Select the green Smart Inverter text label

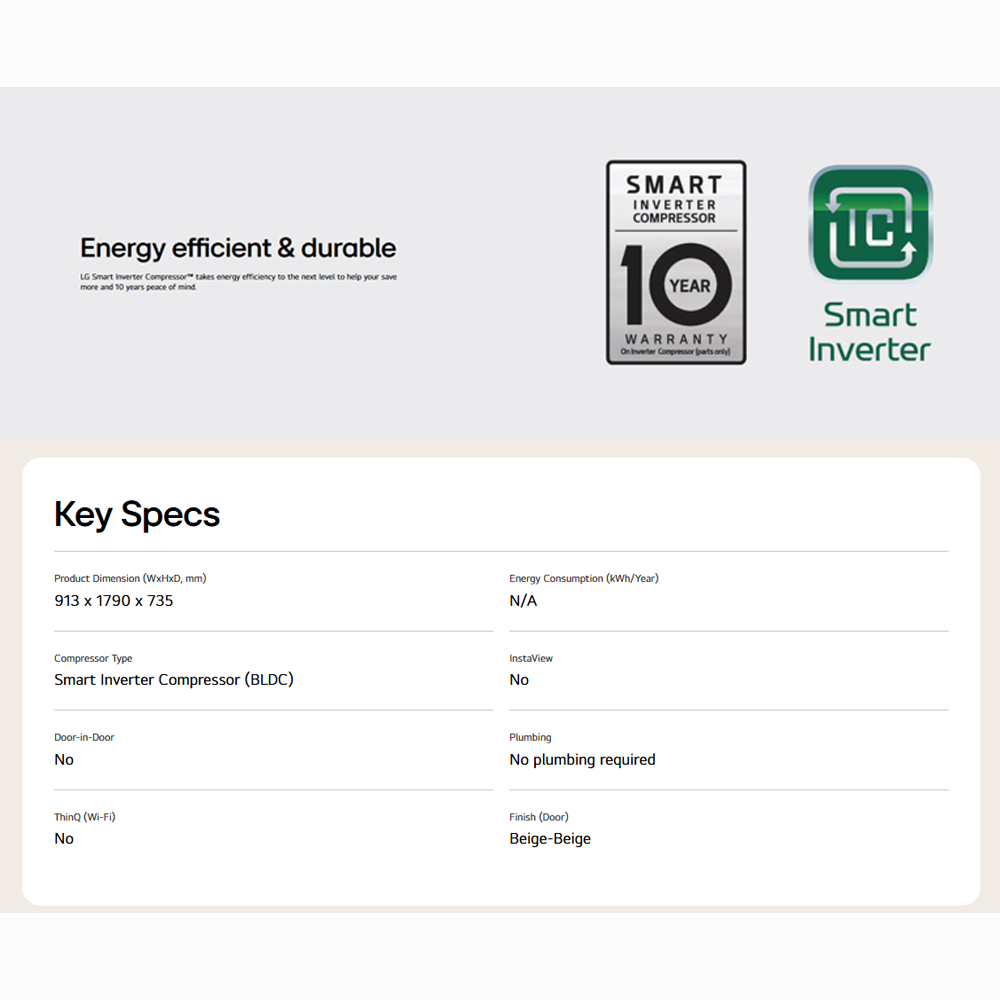pos(869,332)
